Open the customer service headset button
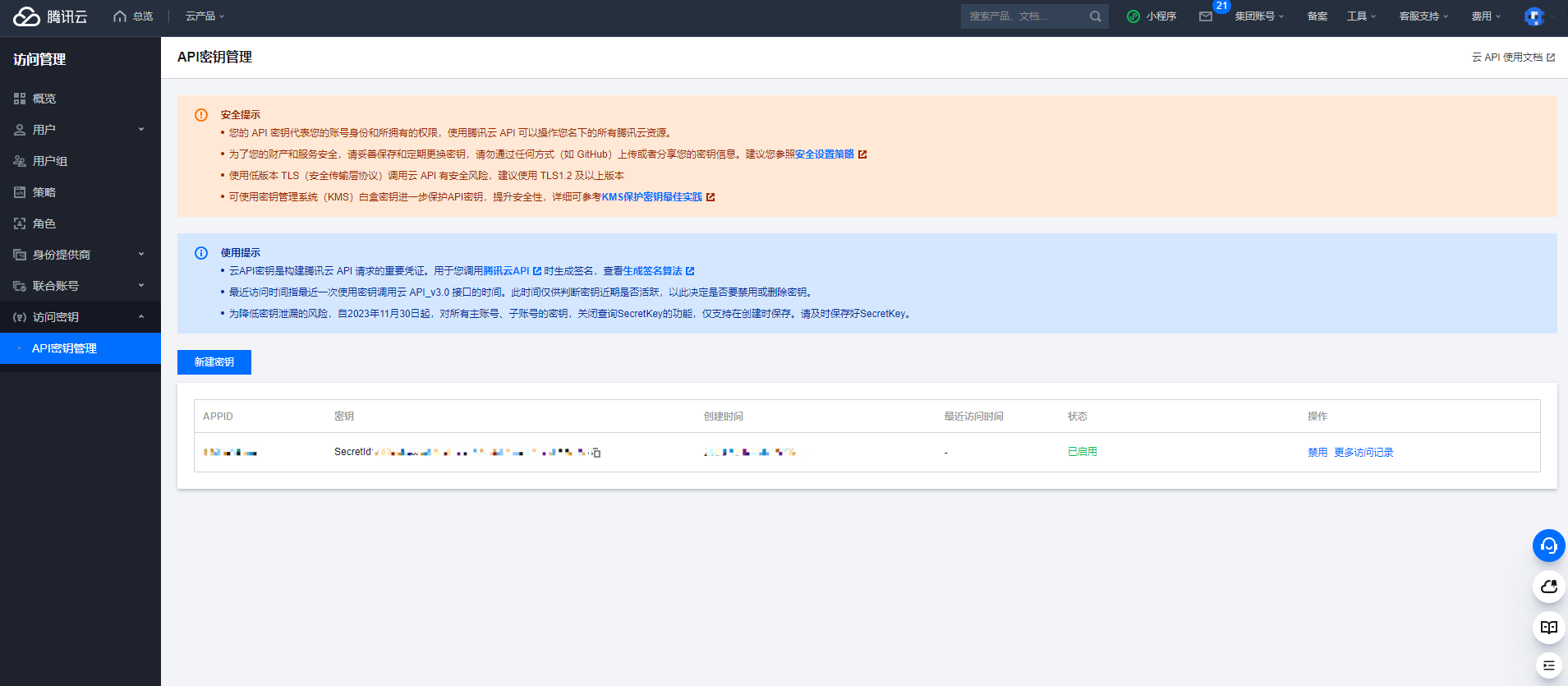Screen dimensions: 1568x686 1548,546
